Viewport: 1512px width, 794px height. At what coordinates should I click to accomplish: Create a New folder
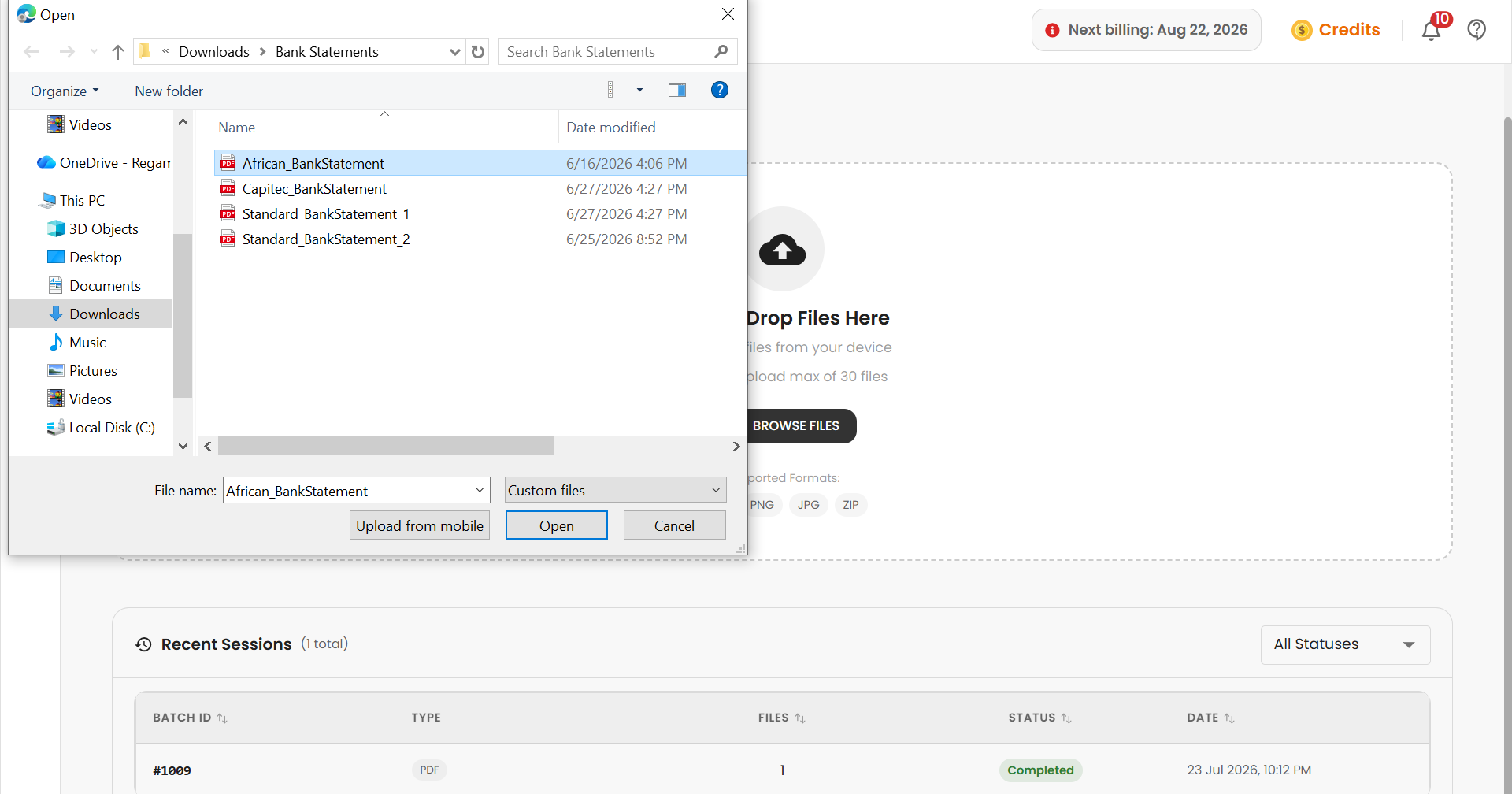169,91
